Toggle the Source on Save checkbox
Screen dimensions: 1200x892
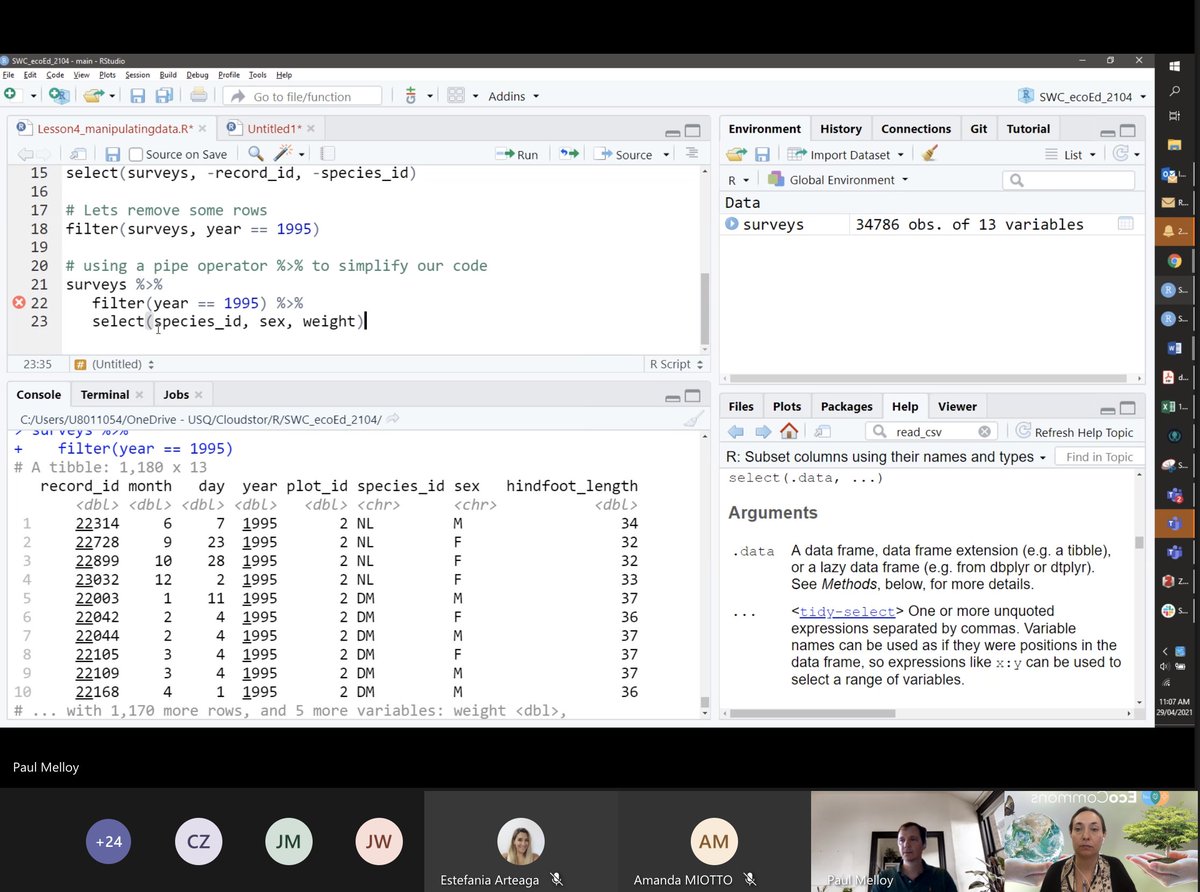point(136,154)
